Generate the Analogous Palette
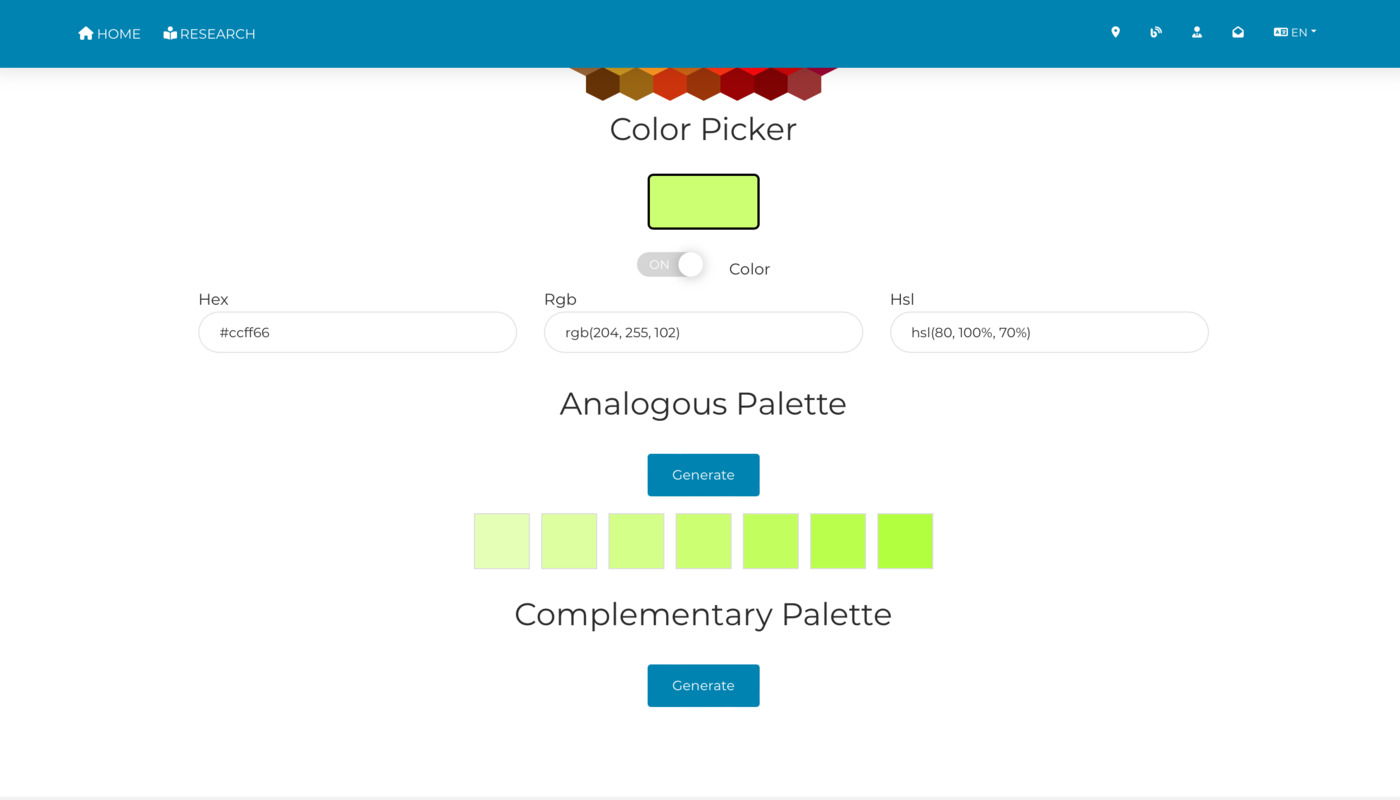The width and height of the screenshot is (1400, 800). click(703, 475)
